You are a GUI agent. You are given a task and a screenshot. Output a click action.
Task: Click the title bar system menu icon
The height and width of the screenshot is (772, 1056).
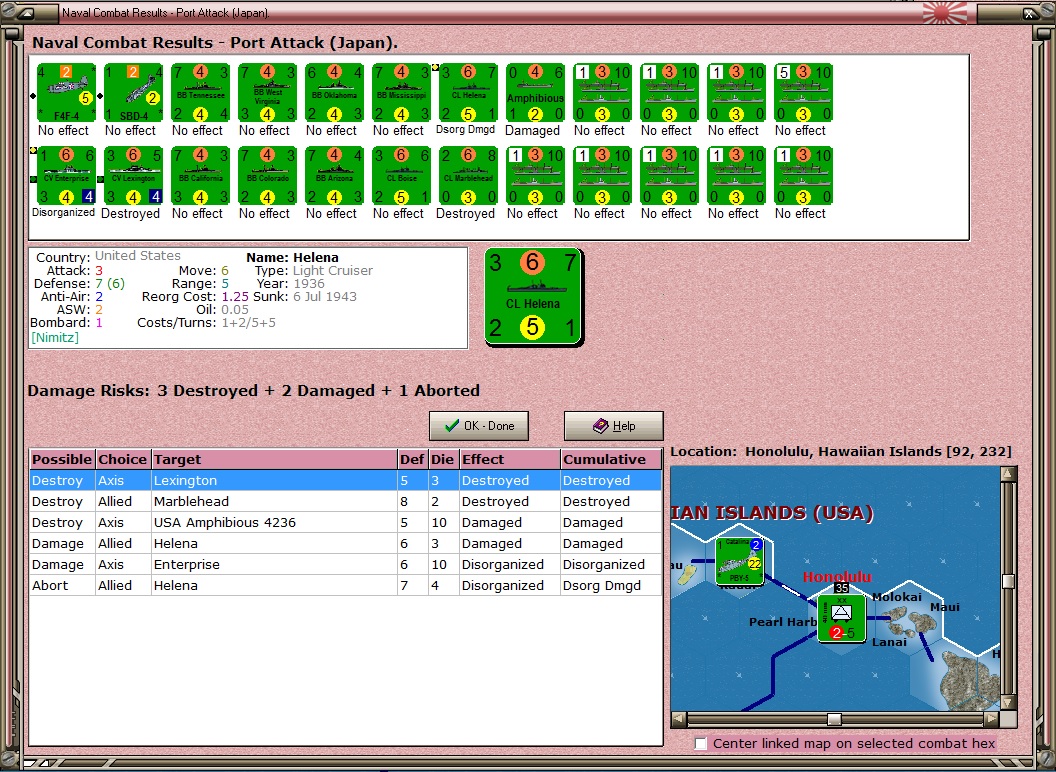coord(25,13)
